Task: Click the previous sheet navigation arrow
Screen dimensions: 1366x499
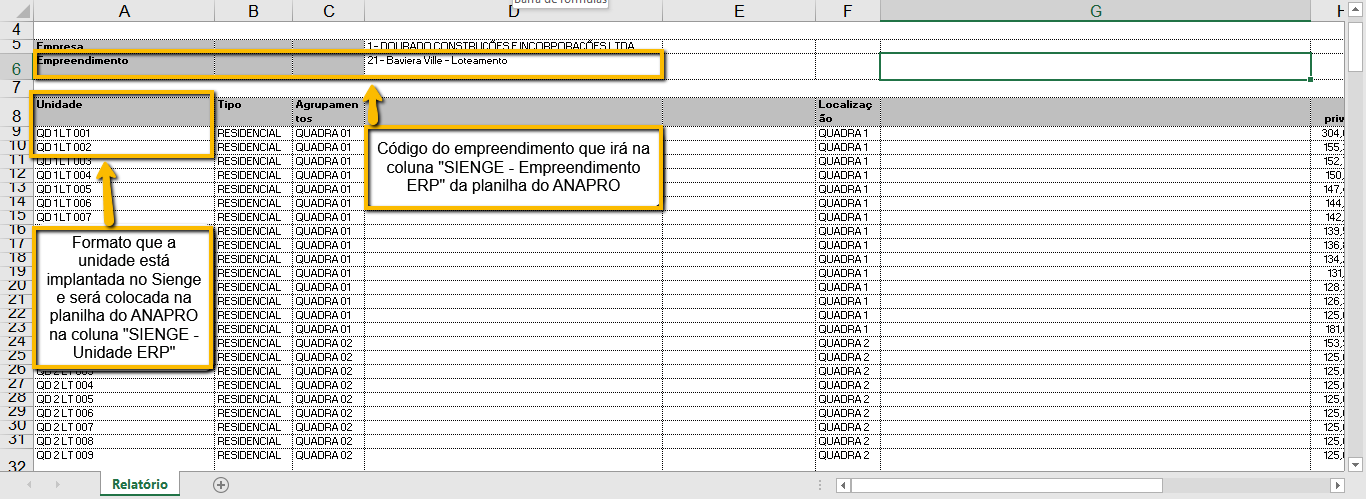Action: pyautogui.click(x=30, y=484)
